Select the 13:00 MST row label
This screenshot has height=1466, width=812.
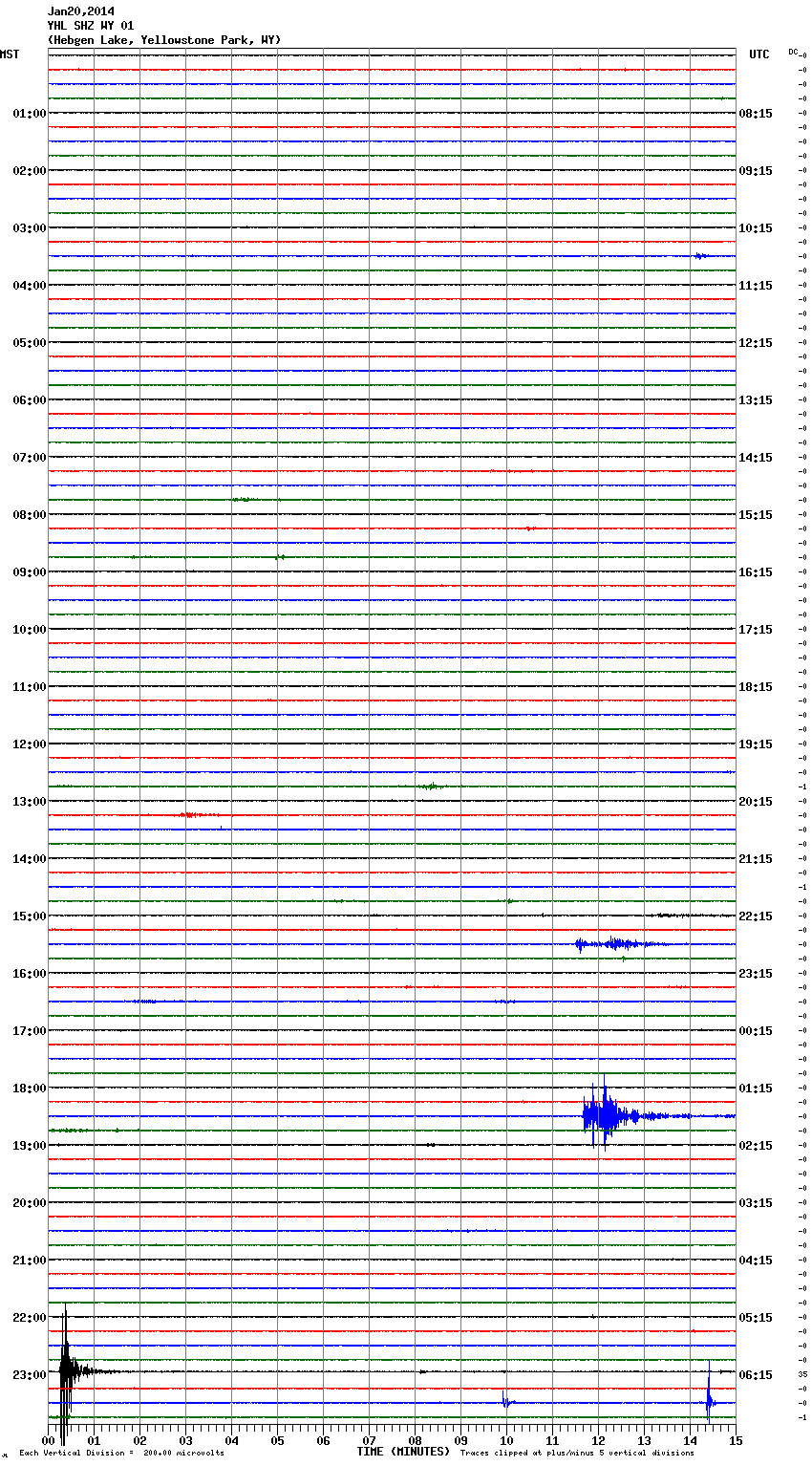[x=29, y=802]
